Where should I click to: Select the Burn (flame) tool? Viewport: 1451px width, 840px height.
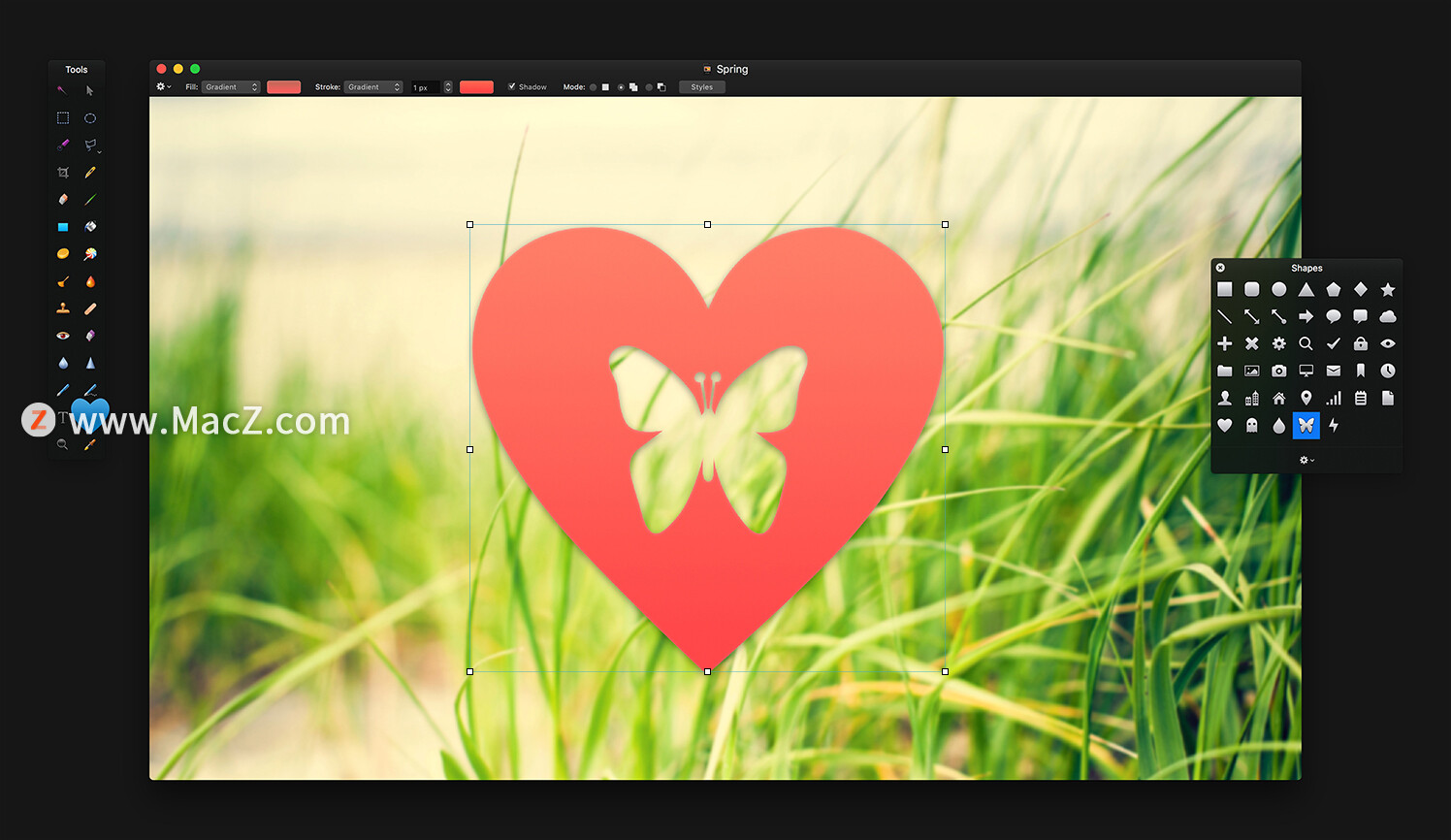(x=90, y=281)
